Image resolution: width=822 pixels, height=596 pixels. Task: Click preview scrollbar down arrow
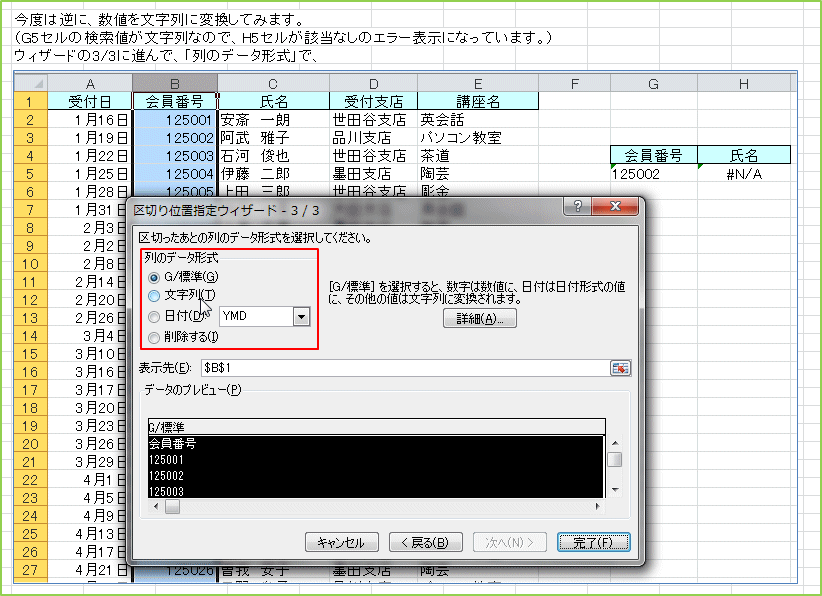point(615,490)
